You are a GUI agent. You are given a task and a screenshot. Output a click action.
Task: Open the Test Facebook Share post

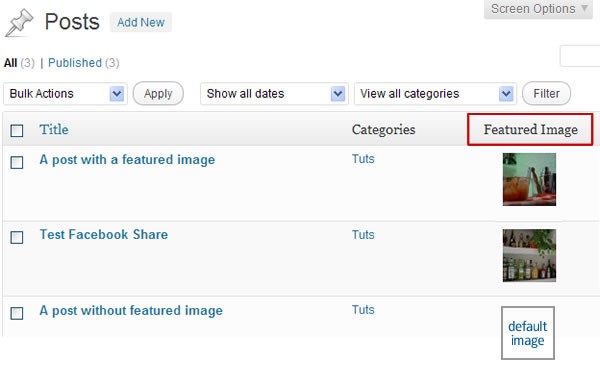pos(104,234)
